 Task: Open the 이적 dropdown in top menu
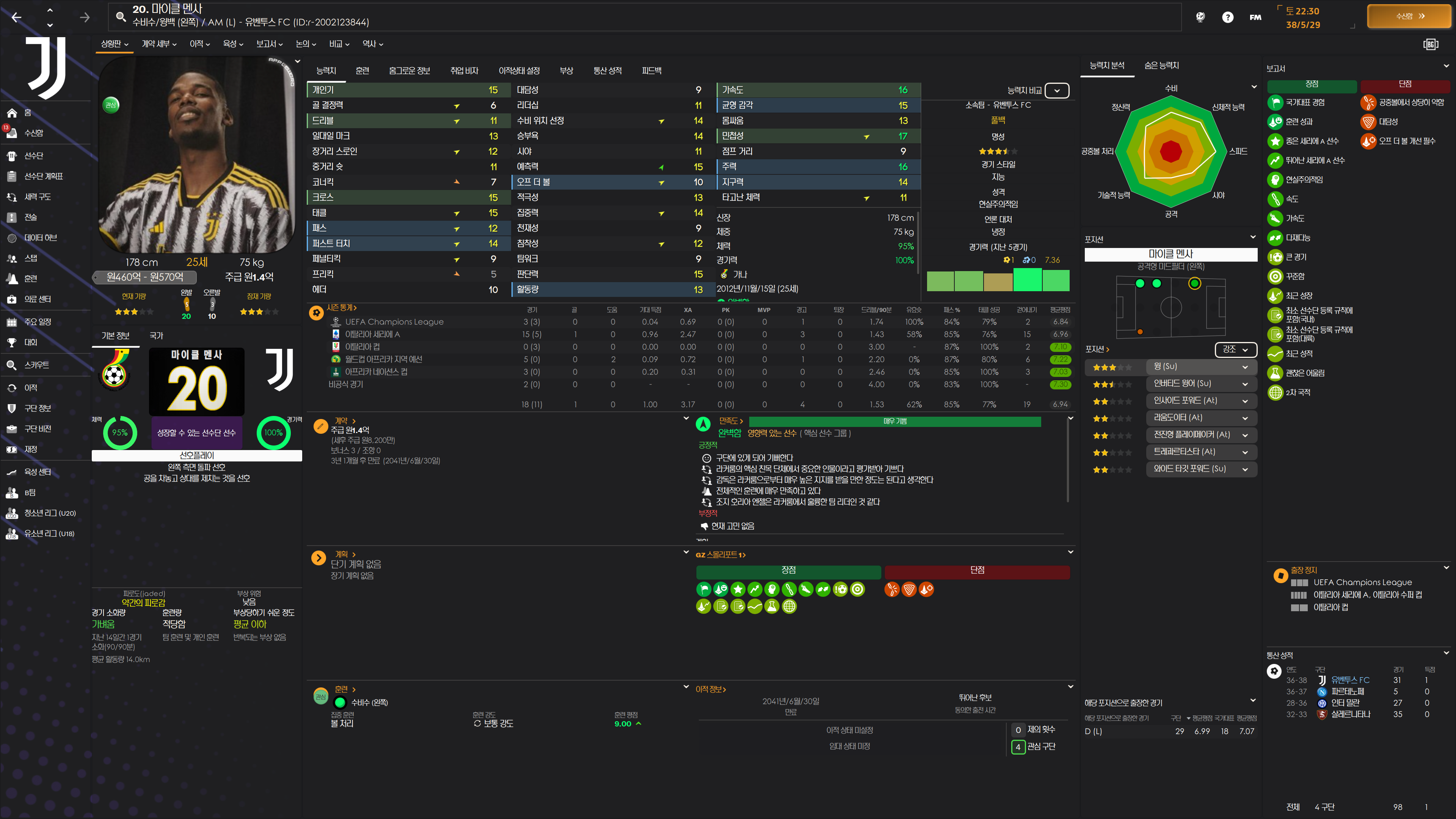tap(199, 44)
